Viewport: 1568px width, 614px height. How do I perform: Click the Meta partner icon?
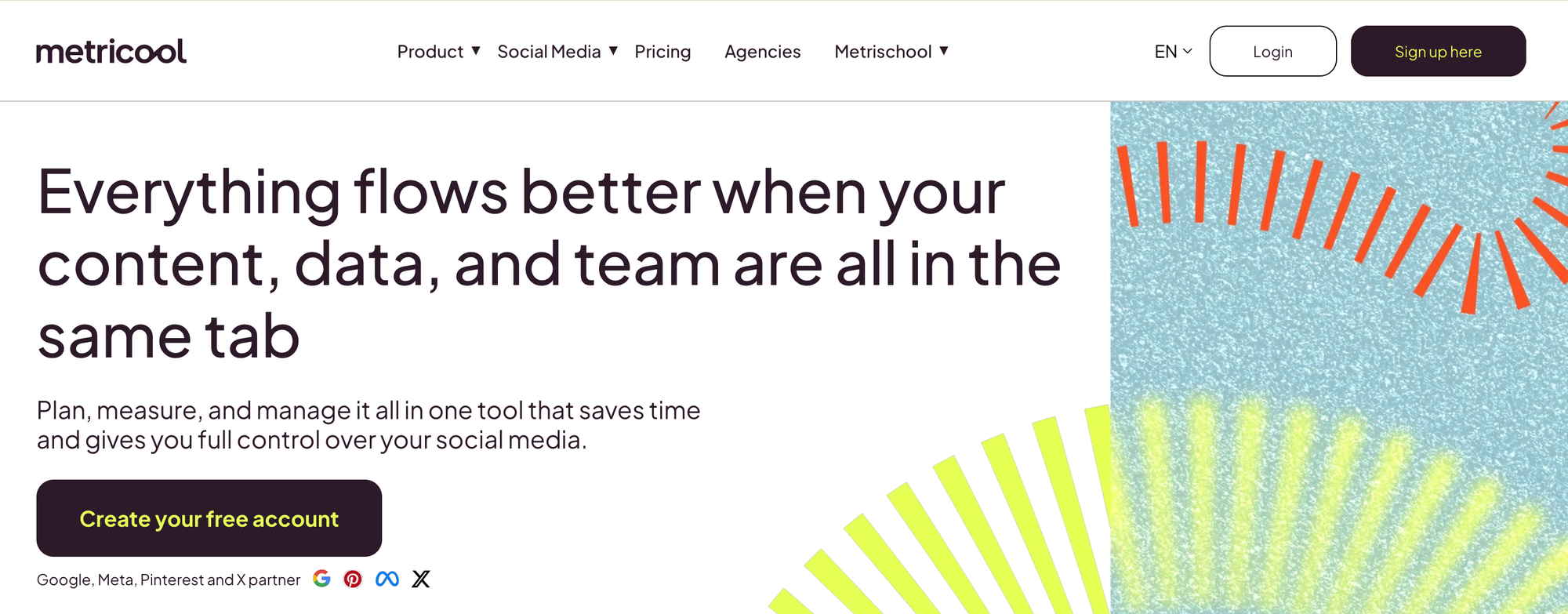[387, 579]
